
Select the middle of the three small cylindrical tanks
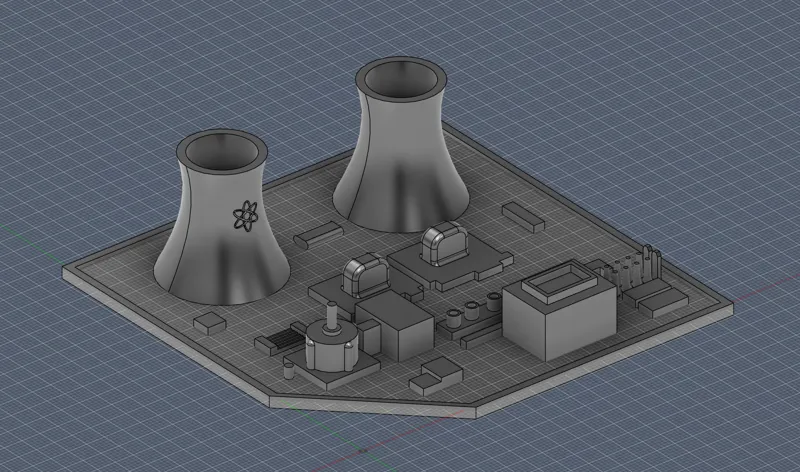click(470, 310)
